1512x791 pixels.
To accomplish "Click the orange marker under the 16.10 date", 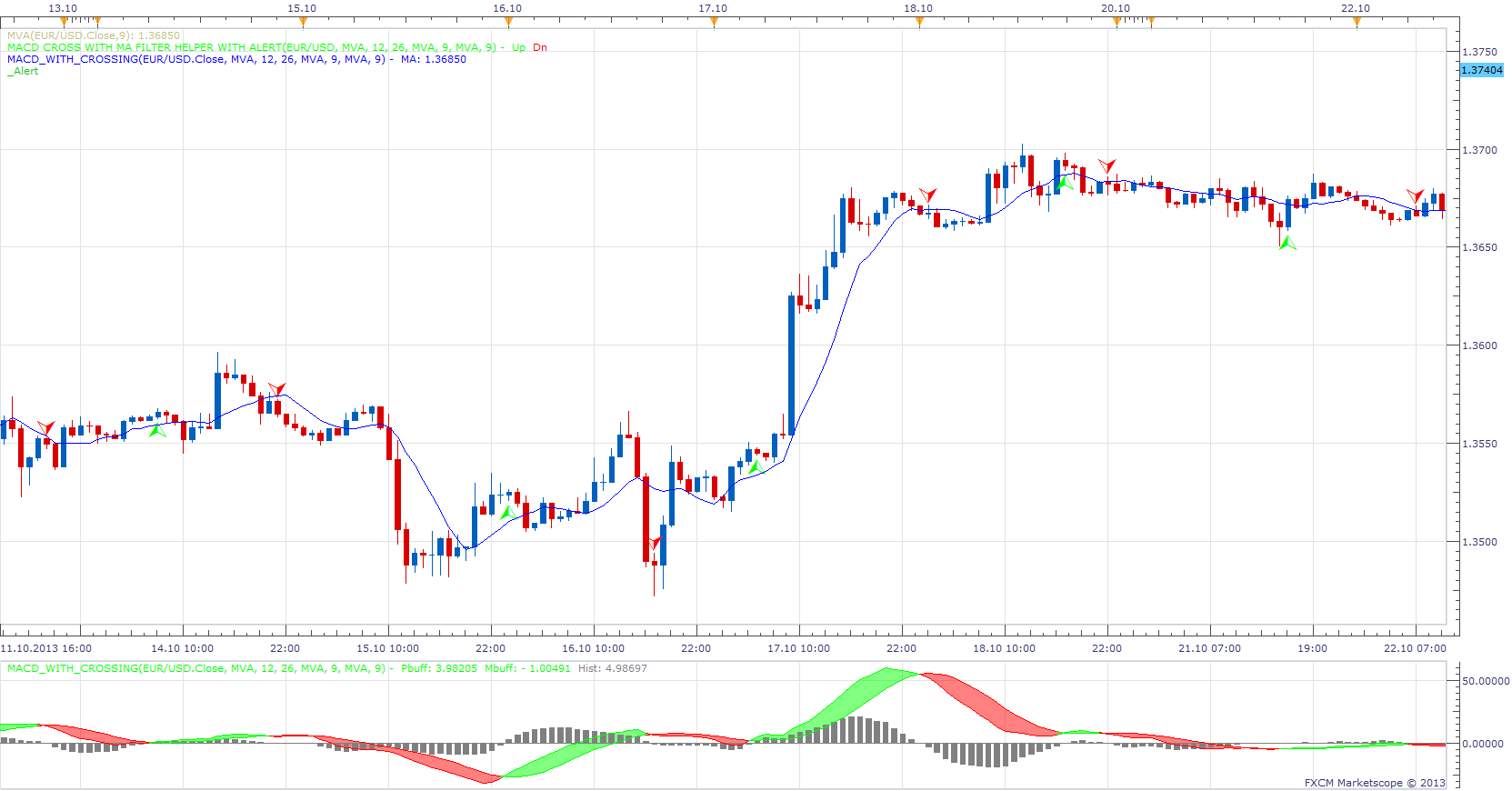I will coord(508,22).
